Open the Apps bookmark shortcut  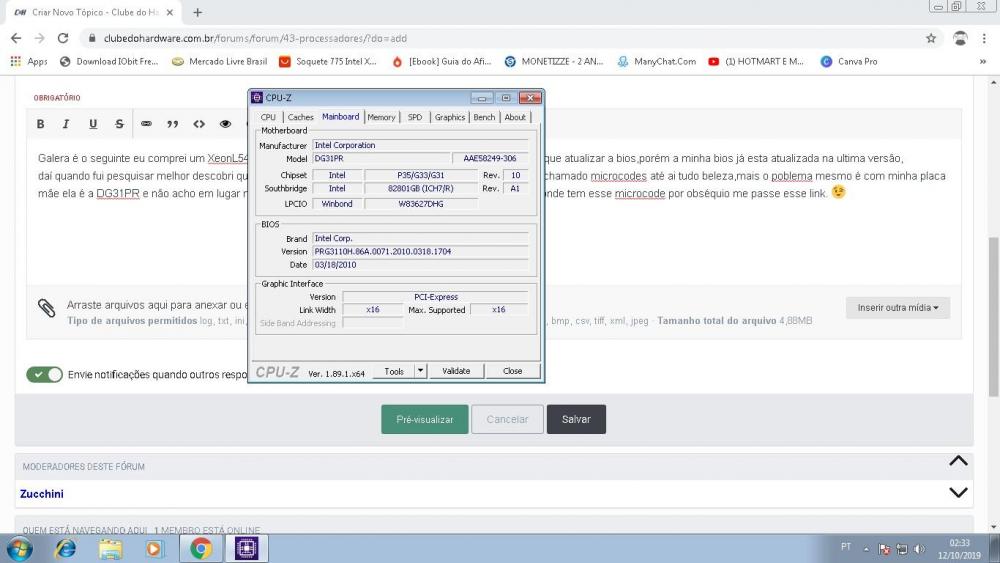29,61
